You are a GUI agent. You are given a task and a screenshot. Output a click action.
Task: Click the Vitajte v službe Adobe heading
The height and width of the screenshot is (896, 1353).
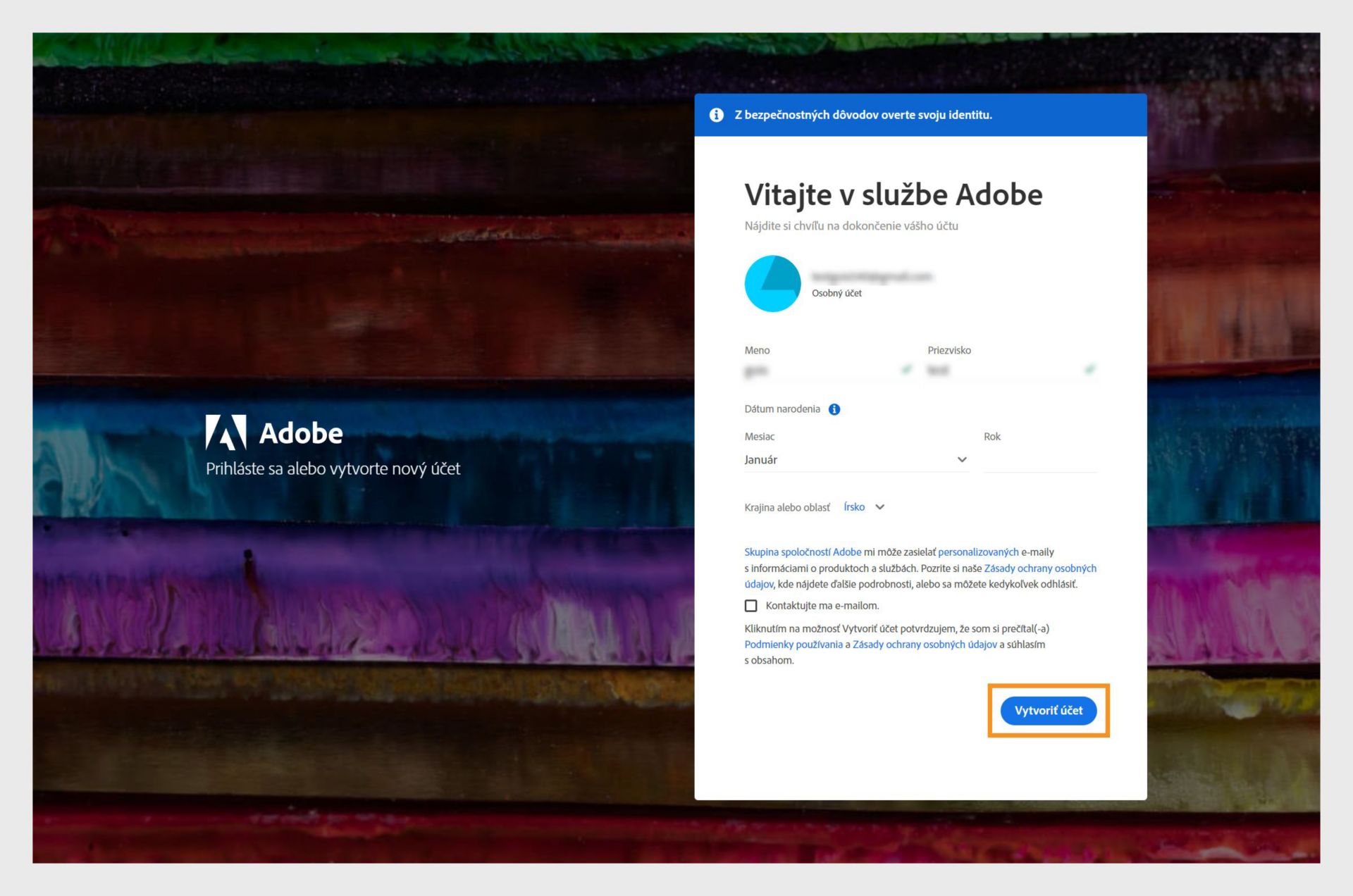tap(893, 194)
